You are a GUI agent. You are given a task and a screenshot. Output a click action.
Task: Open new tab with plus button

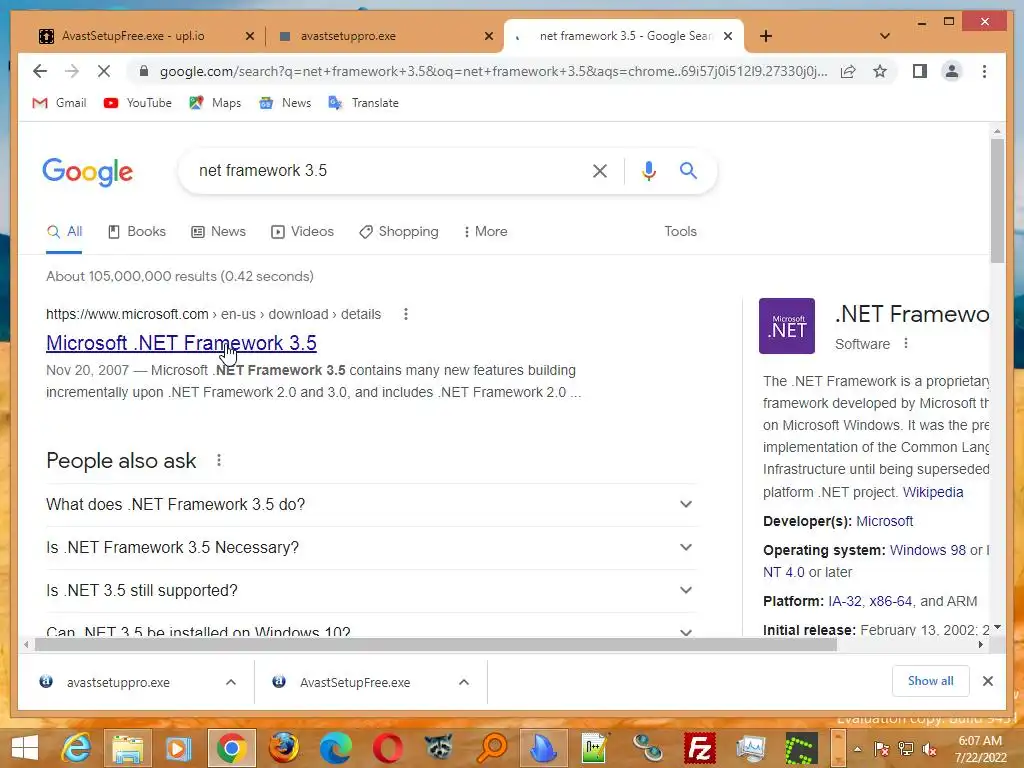tap(766, 36)
